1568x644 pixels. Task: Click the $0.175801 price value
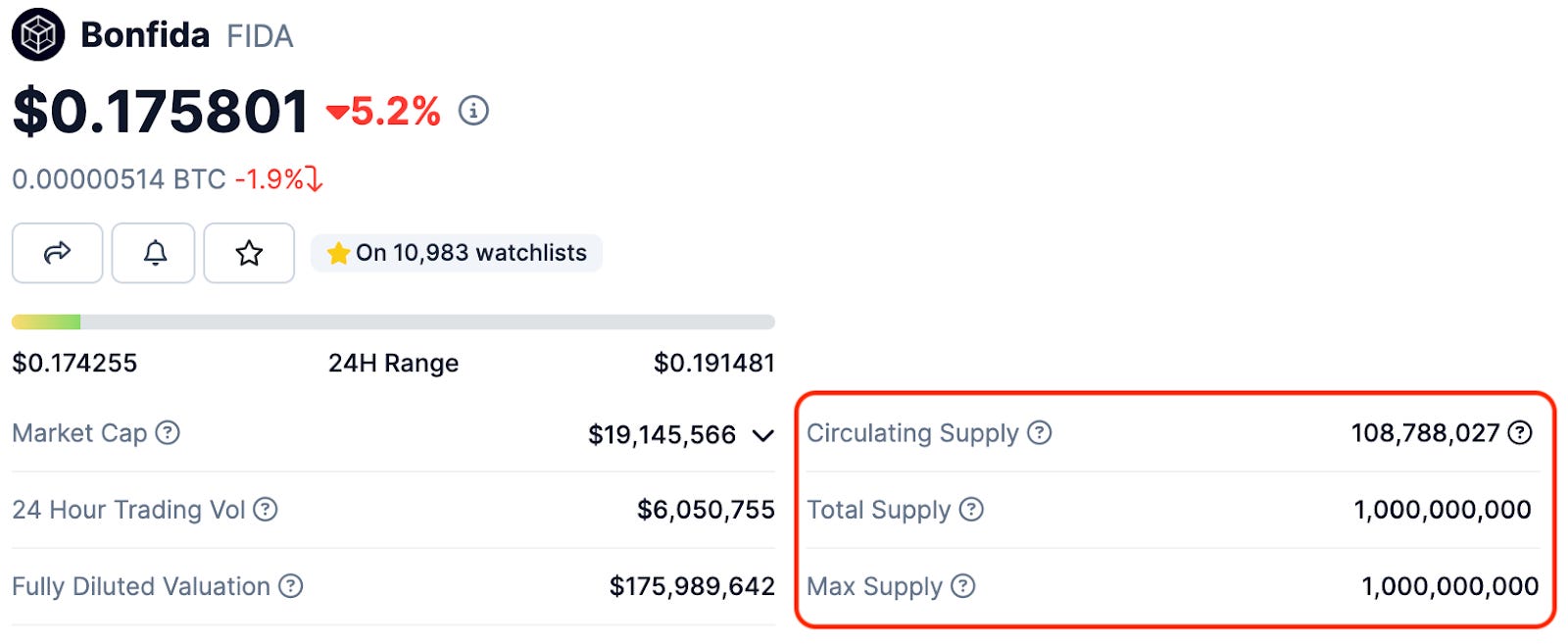(161, 111)
